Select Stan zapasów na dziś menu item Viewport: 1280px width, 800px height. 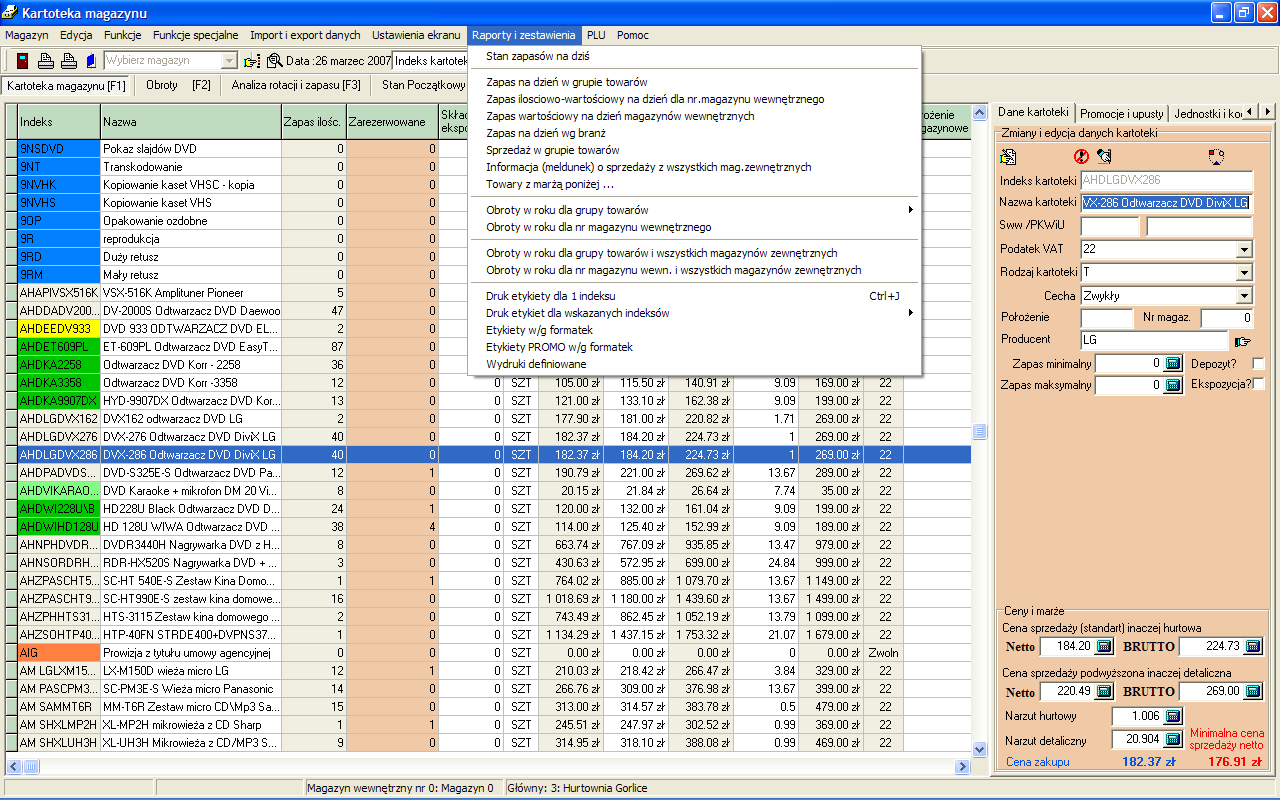[x=695, y=56]
